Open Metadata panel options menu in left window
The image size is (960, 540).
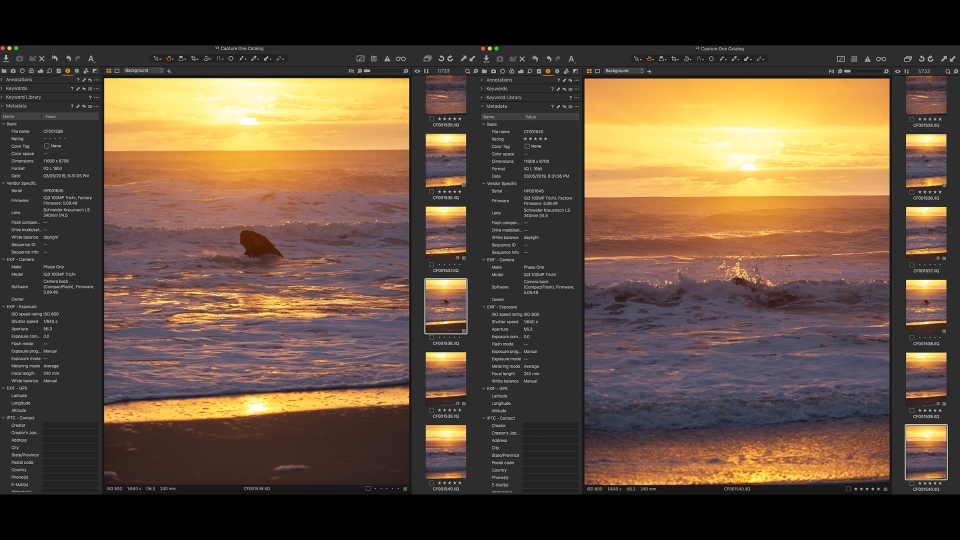(96, 106)
